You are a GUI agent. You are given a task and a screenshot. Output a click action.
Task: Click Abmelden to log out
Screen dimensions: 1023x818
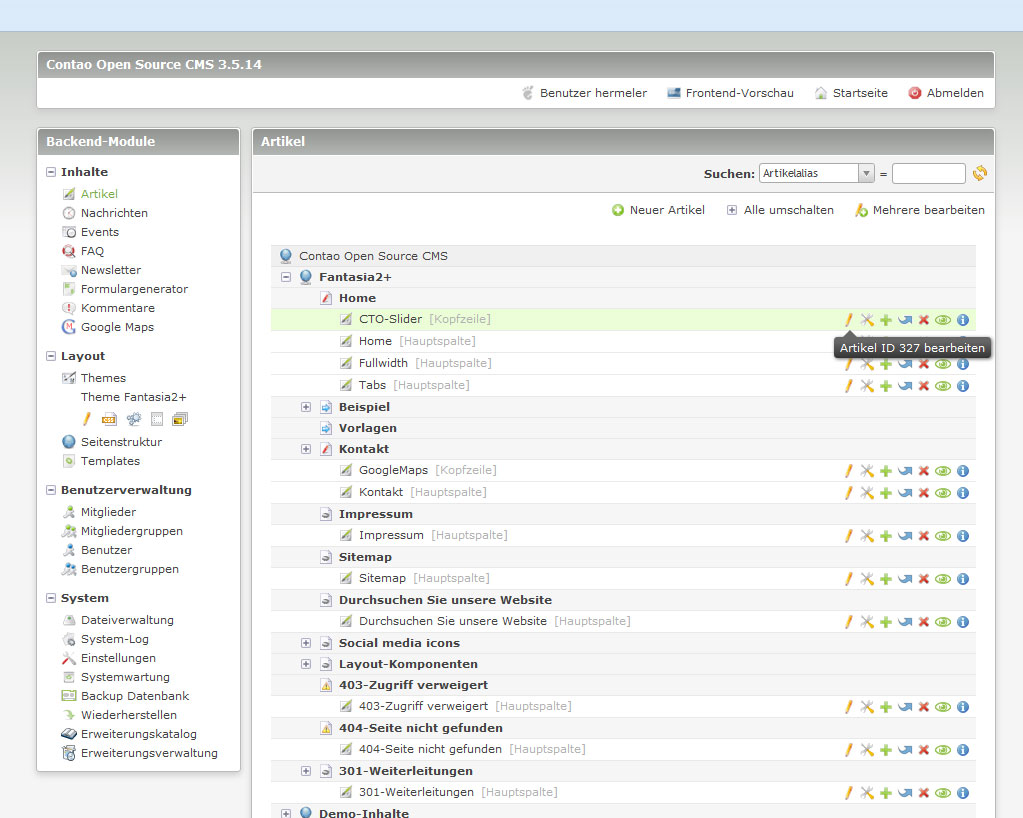tap(954, 93)
